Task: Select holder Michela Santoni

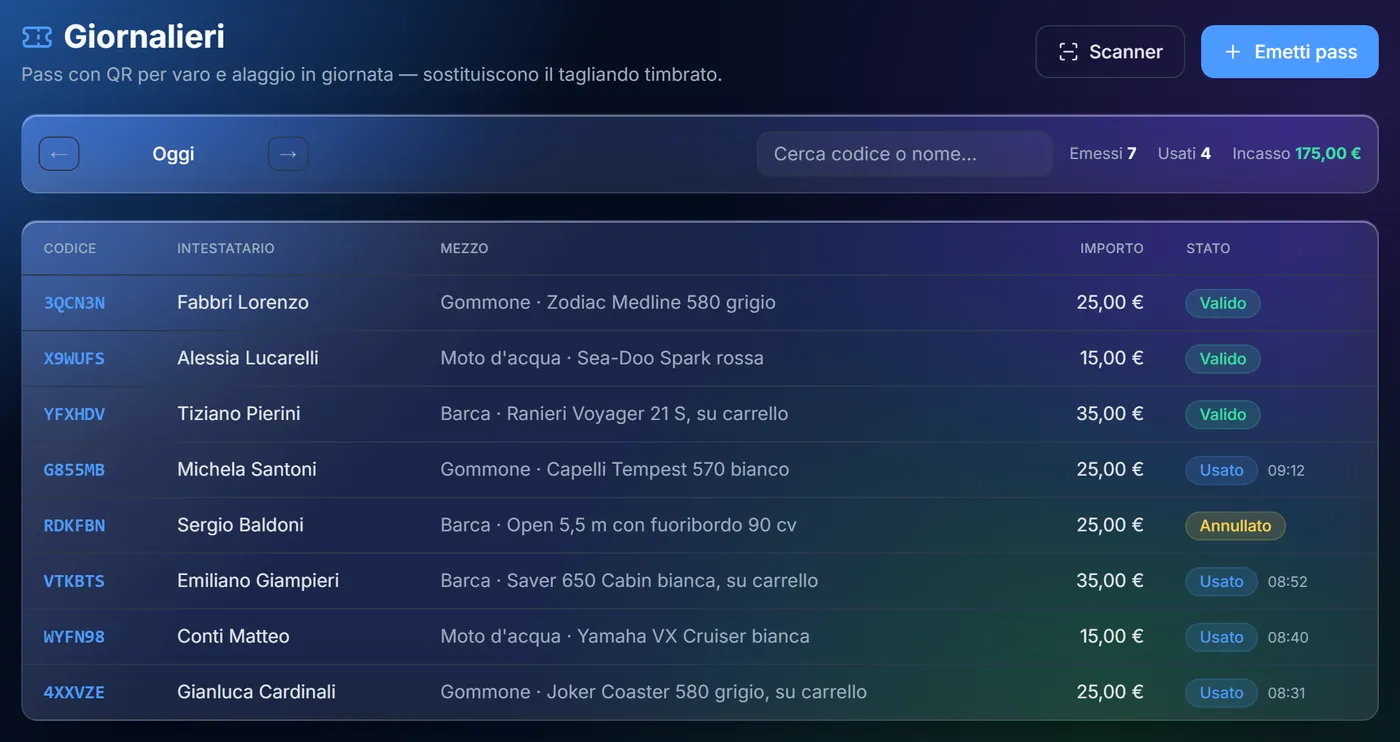Action: click(247, 469)
